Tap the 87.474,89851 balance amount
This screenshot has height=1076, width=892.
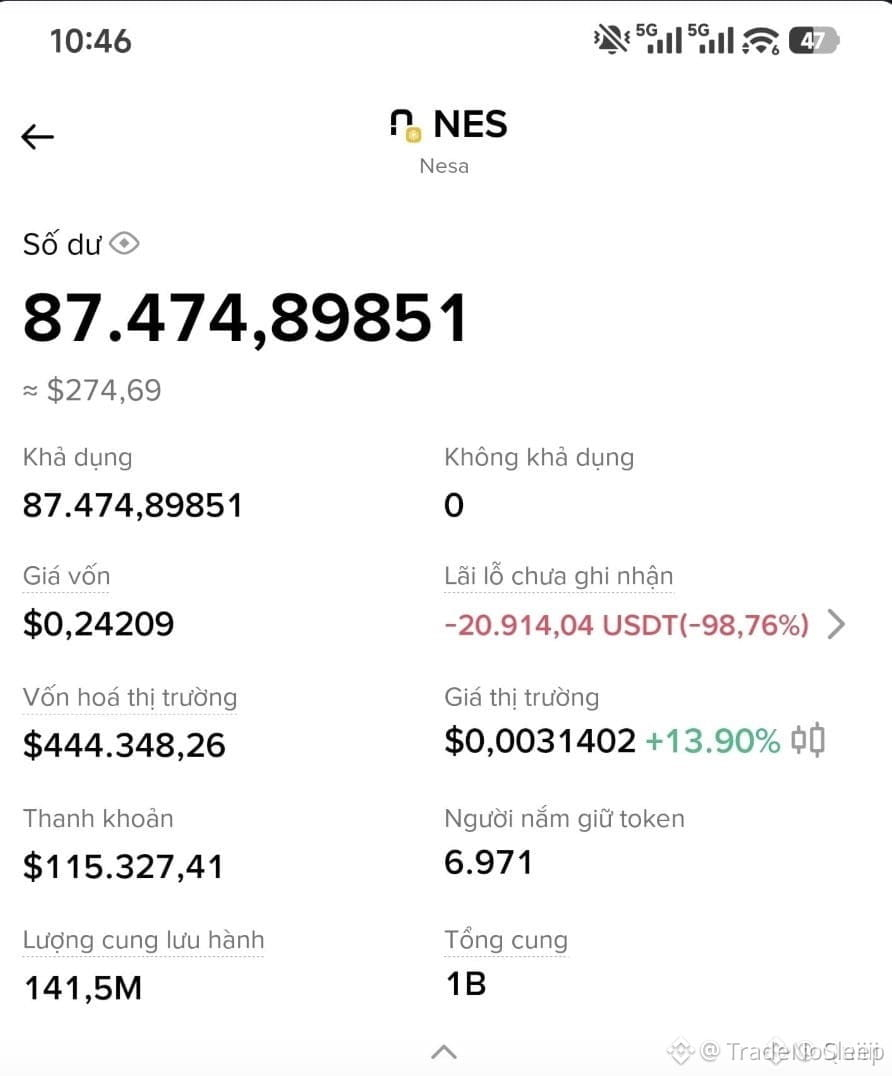point(246,317)
